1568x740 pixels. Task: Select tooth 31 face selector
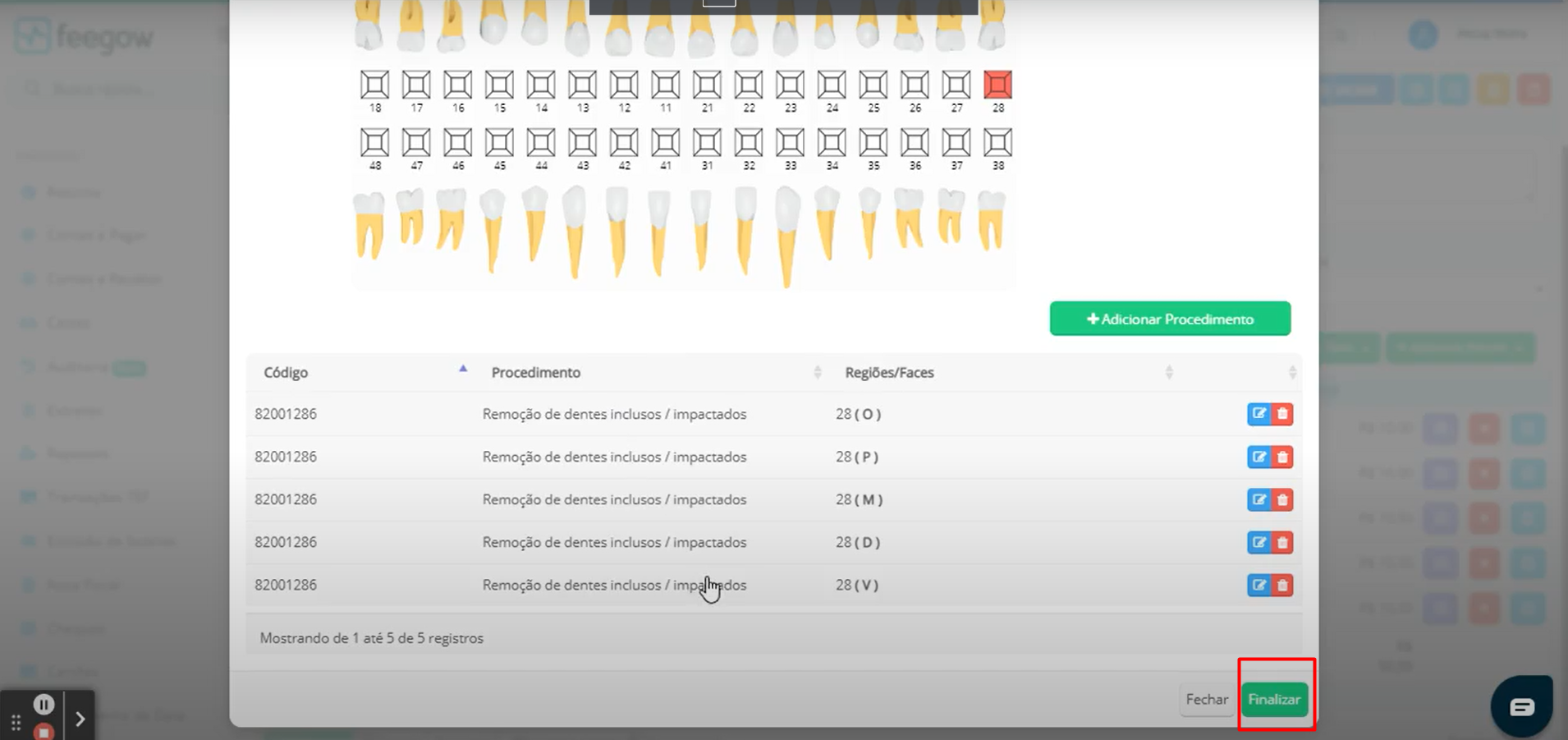pos(707,142)
